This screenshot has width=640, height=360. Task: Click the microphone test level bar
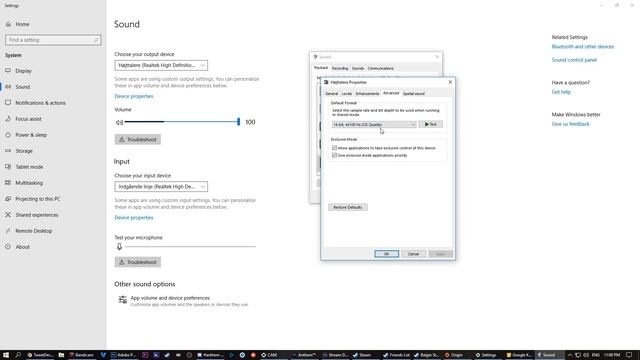(191, 247)
